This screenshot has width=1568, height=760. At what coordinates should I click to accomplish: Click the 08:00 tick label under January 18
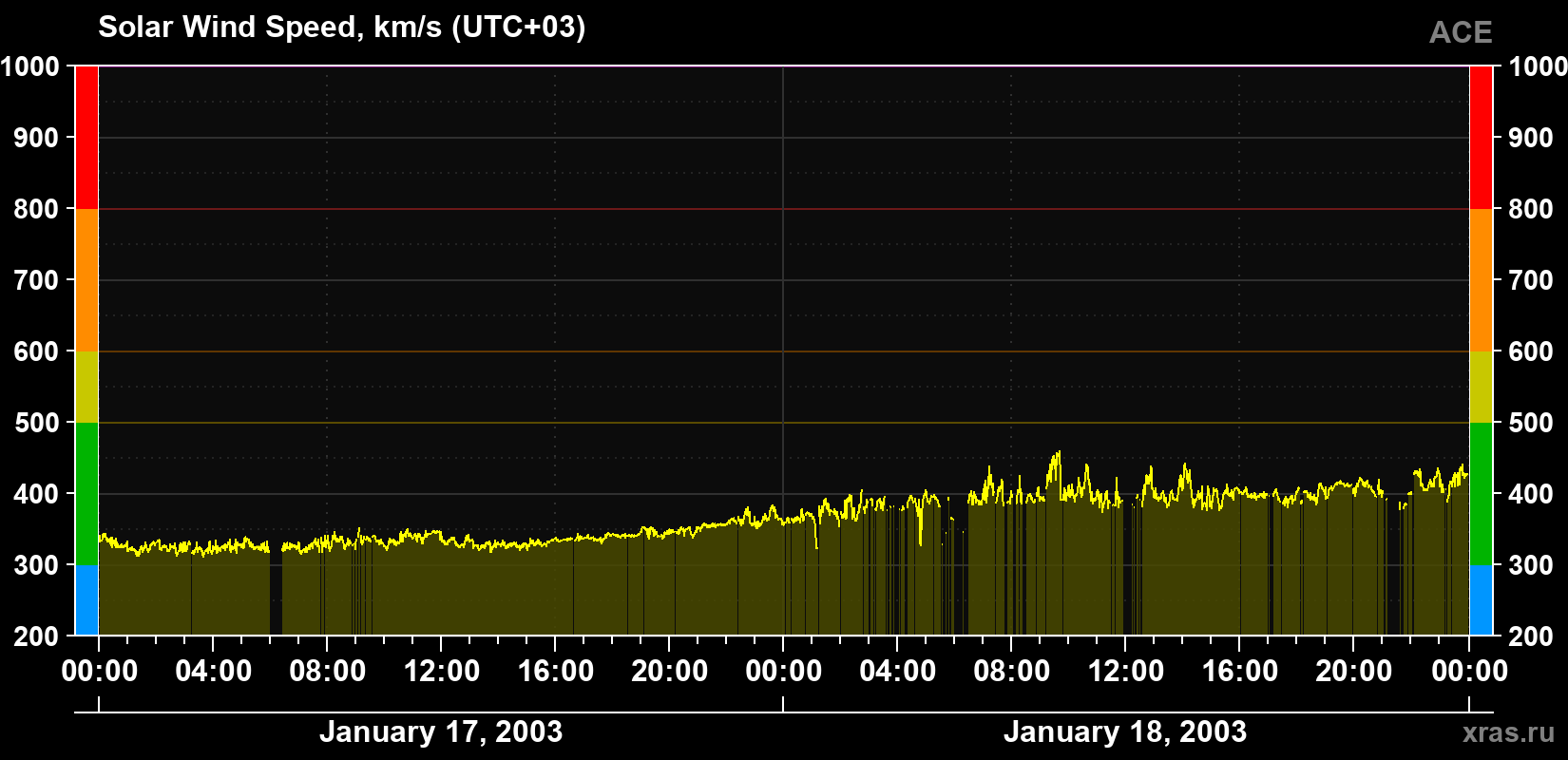click(x=1011, y=671)
